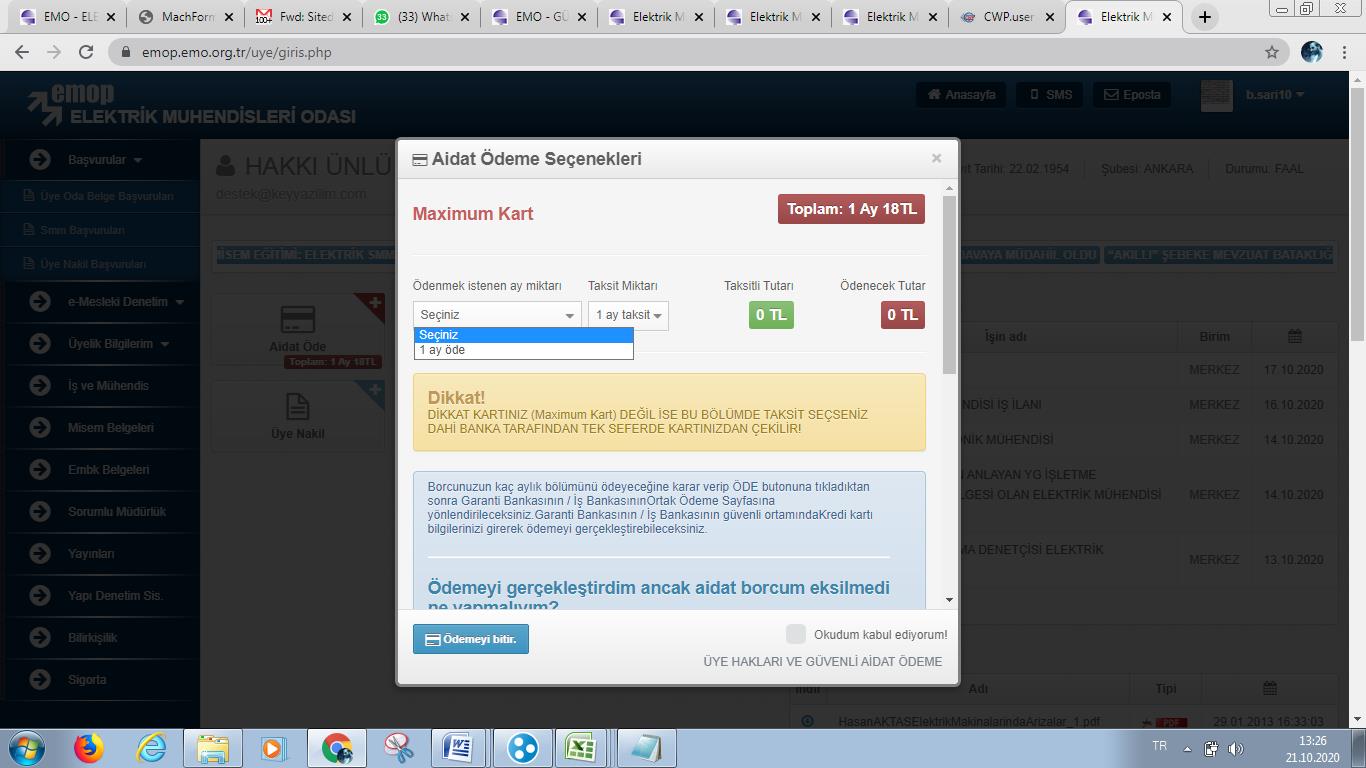Image resolution: width=1366 pixels, height=768 pixels.
Task: Click the İş ve Mühendis arrow icon
Action: click(40, 385)
